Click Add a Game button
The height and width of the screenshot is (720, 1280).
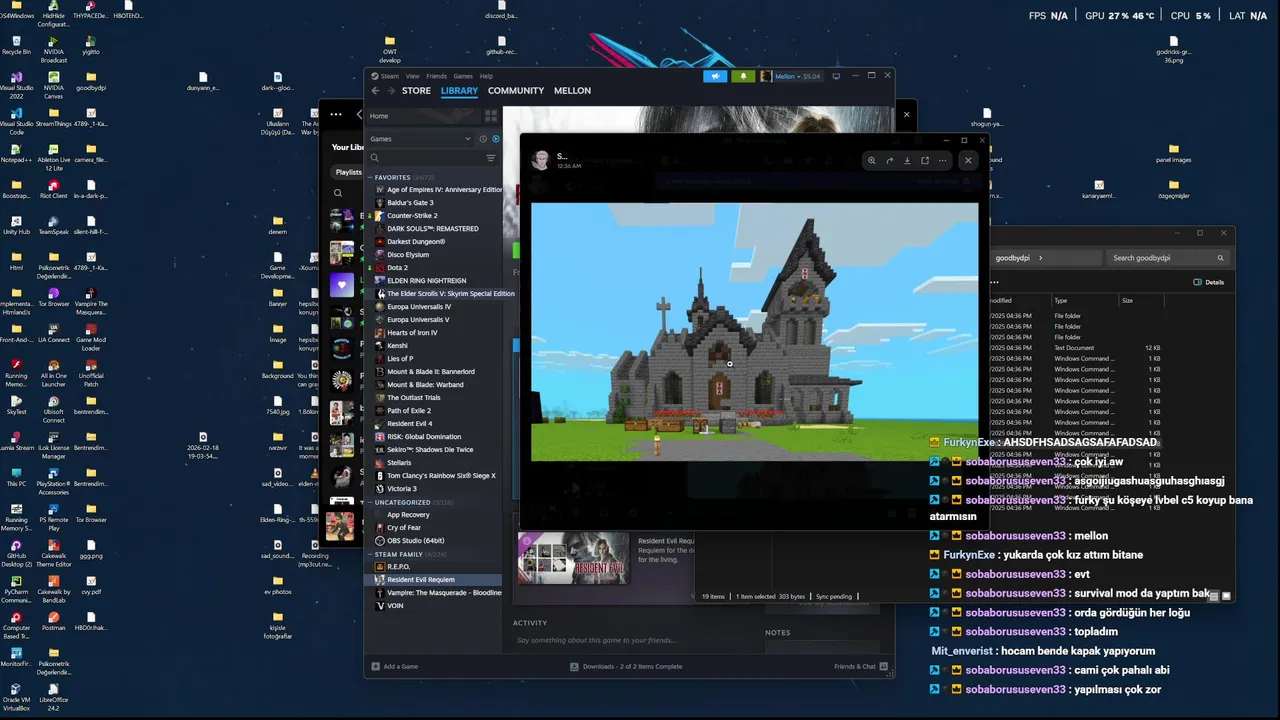[395, 666]
